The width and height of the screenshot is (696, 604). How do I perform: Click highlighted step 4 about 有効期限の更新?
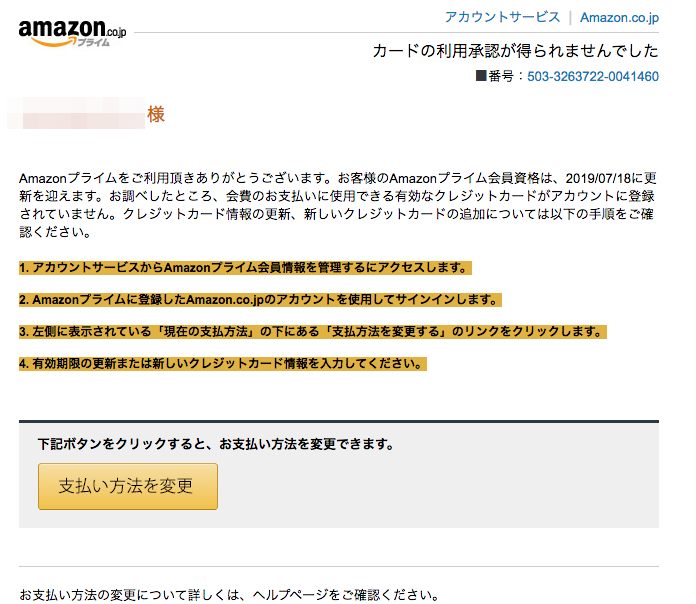coord(222,363)
